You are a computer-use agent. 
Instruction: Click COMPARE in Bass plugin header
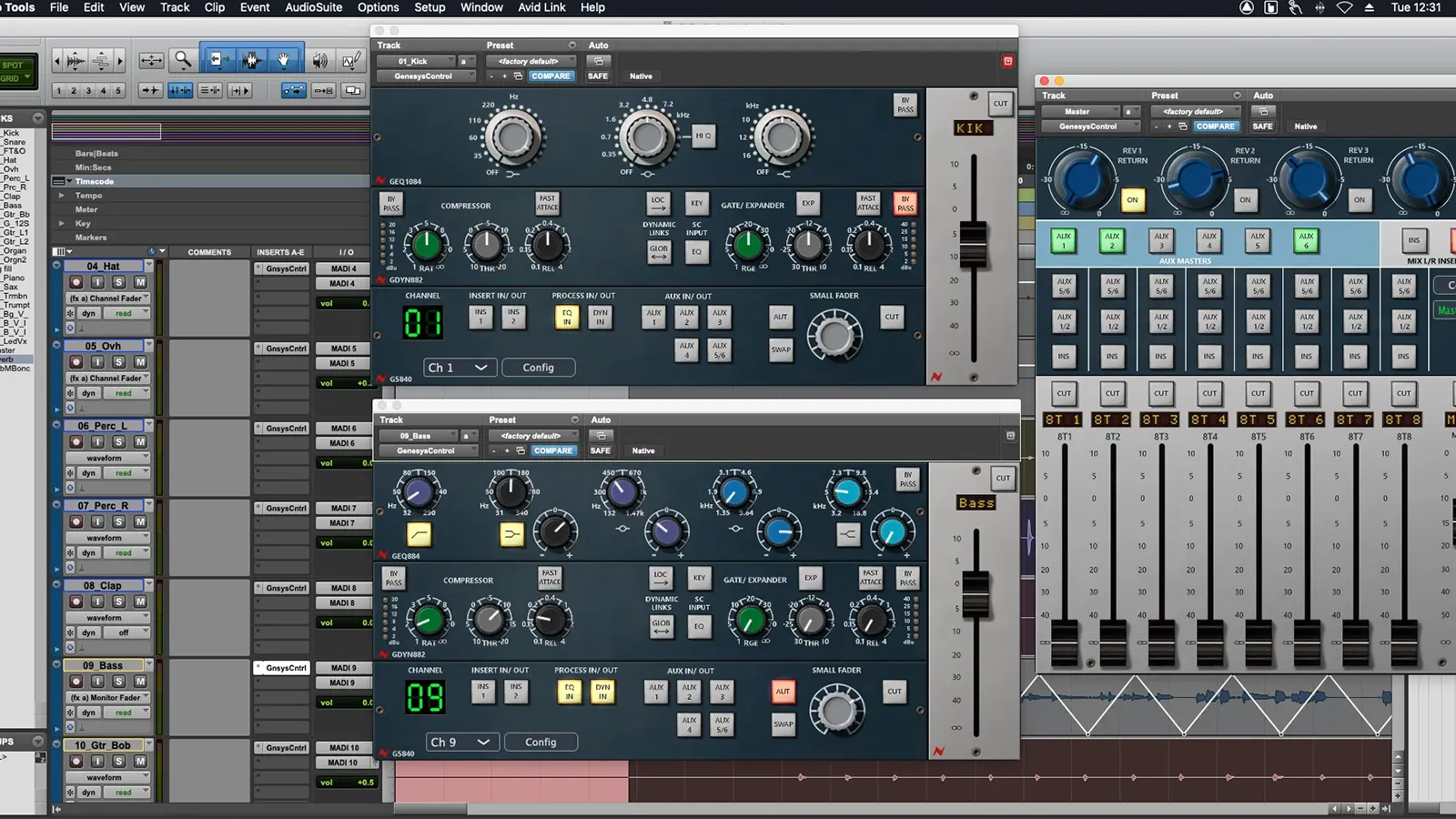pos(553,450)
